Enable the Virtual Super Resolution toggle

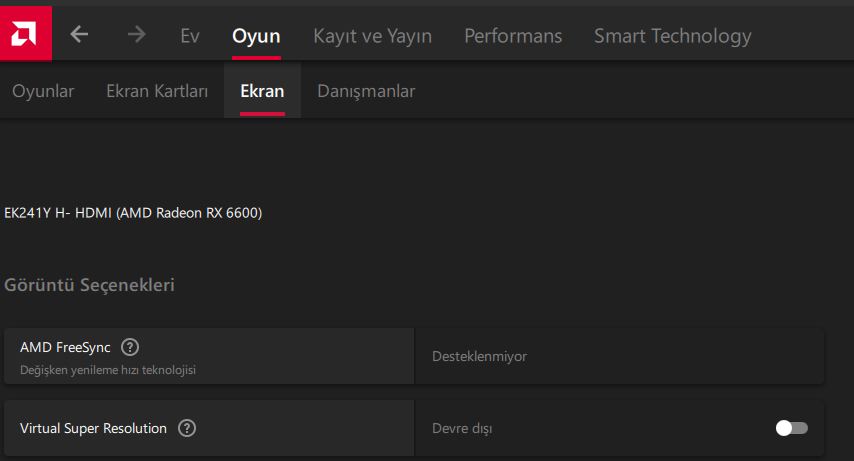pos(792,428)
